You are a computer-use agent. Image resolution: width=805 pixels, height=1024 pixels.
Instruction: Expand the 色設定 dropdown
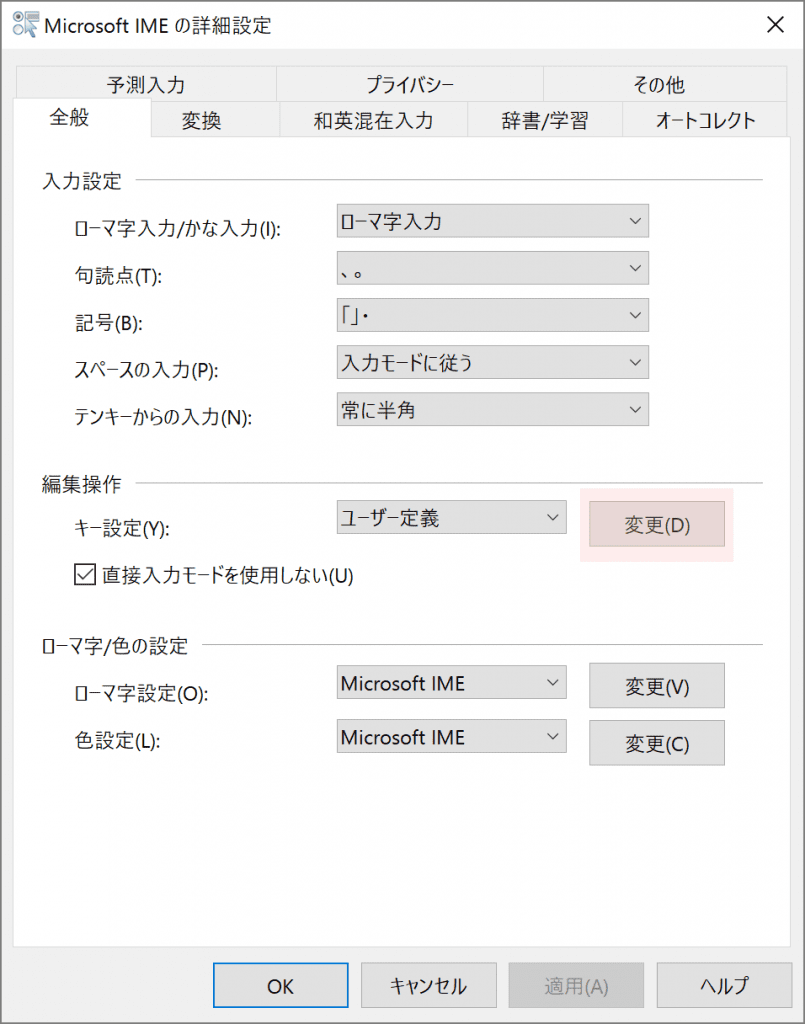[452, 738]
